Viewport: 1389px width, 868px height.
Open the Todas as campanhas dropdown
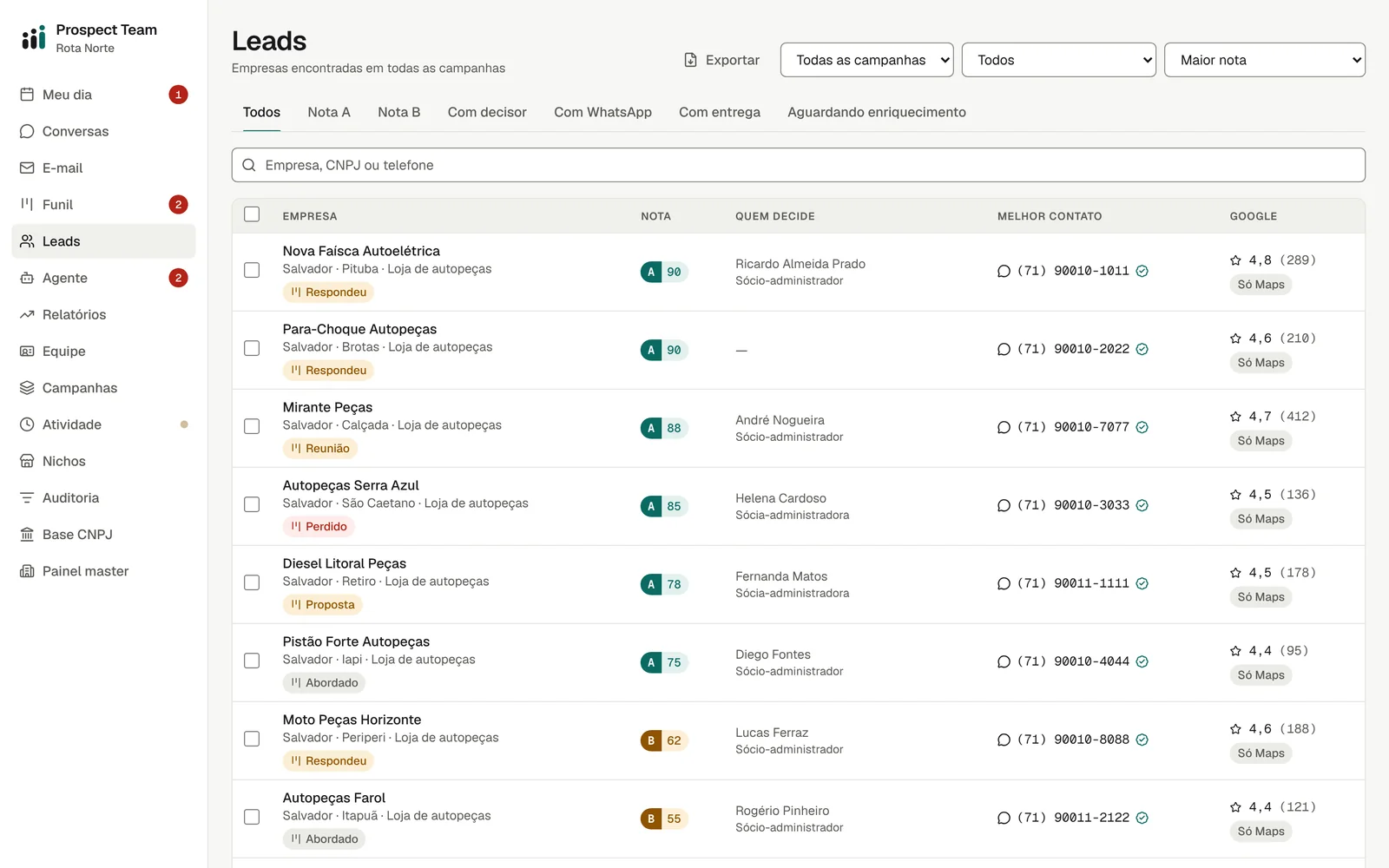(866, 60)
